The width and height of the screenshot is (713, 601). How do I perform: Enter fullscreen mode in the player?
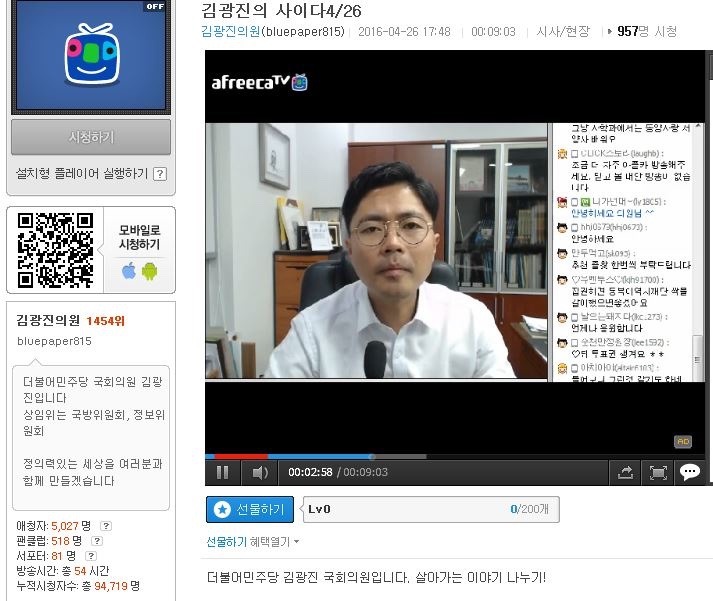[658, 472]
